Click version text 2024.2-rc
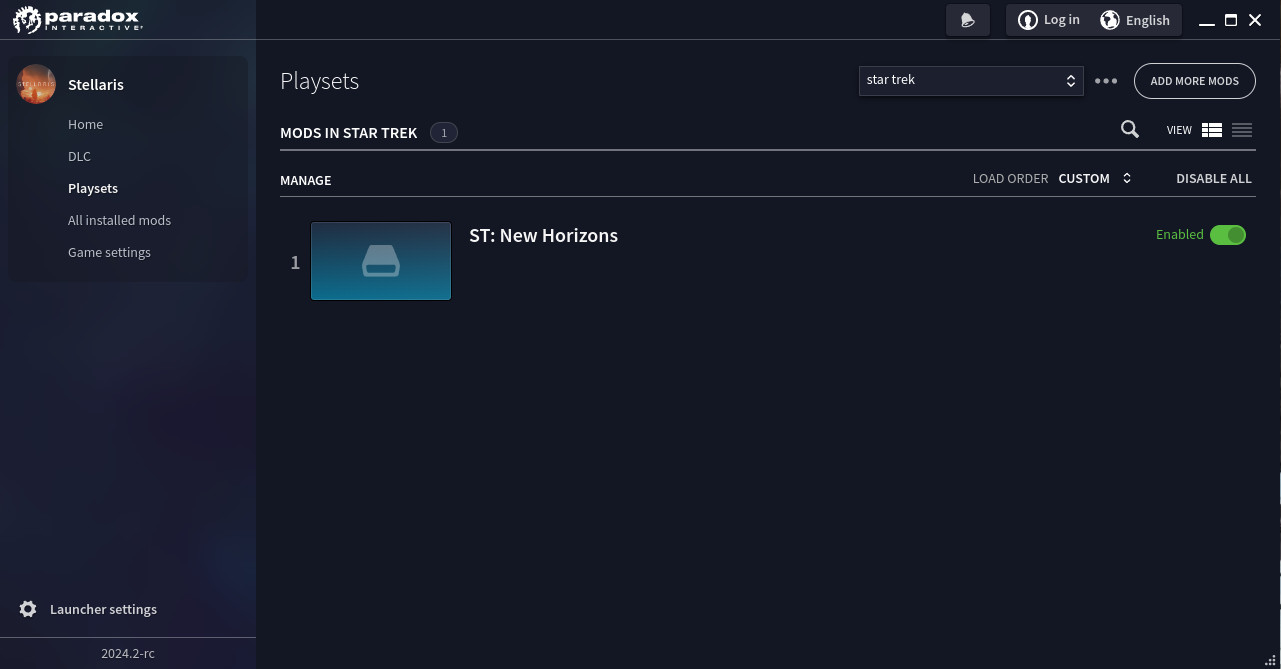The width and height of the screenshot is (1281, 669). point(128,653)
